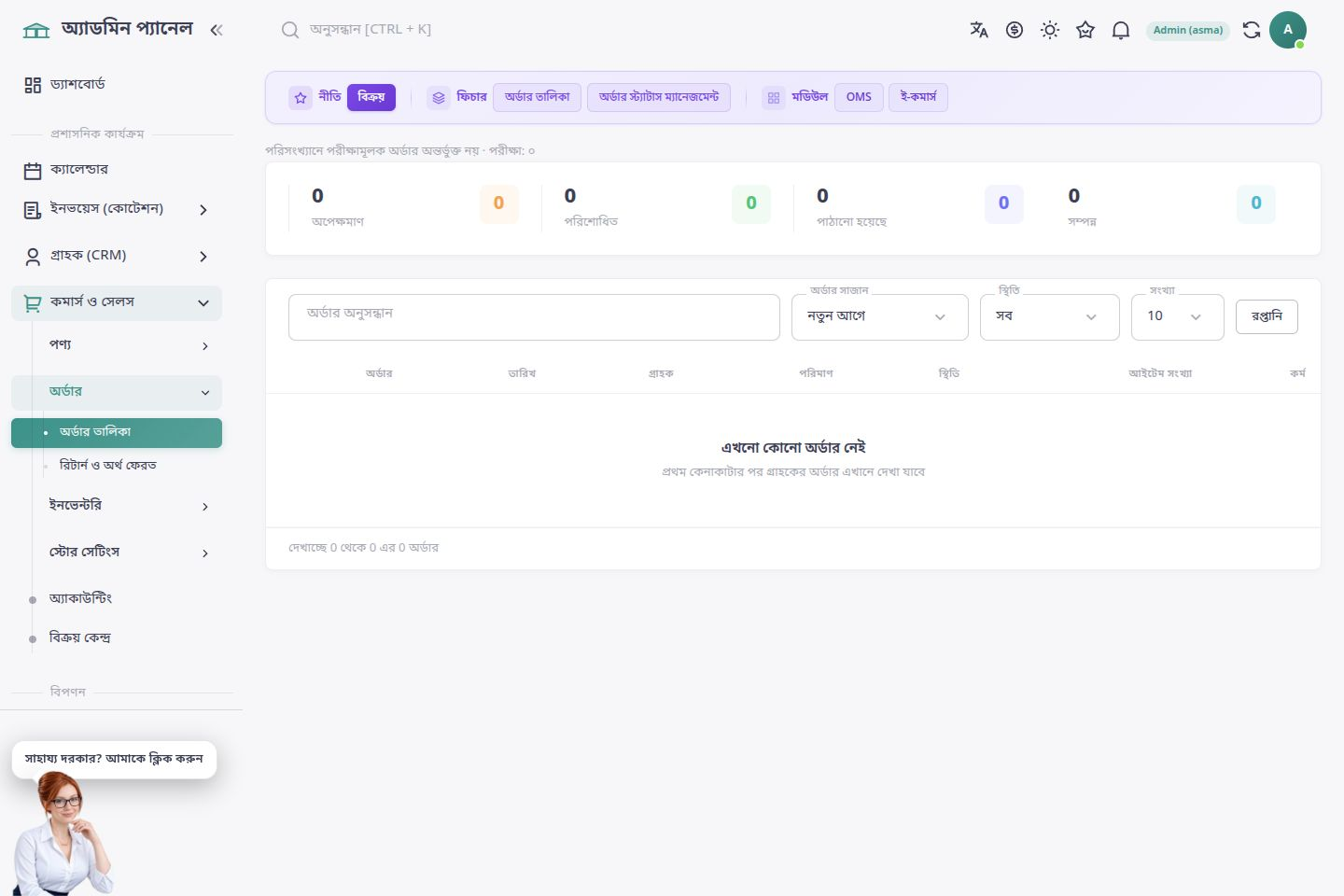Click the Admin (asma) badge
This screenshot has height=896, width=1344.
click(1188, 30)
